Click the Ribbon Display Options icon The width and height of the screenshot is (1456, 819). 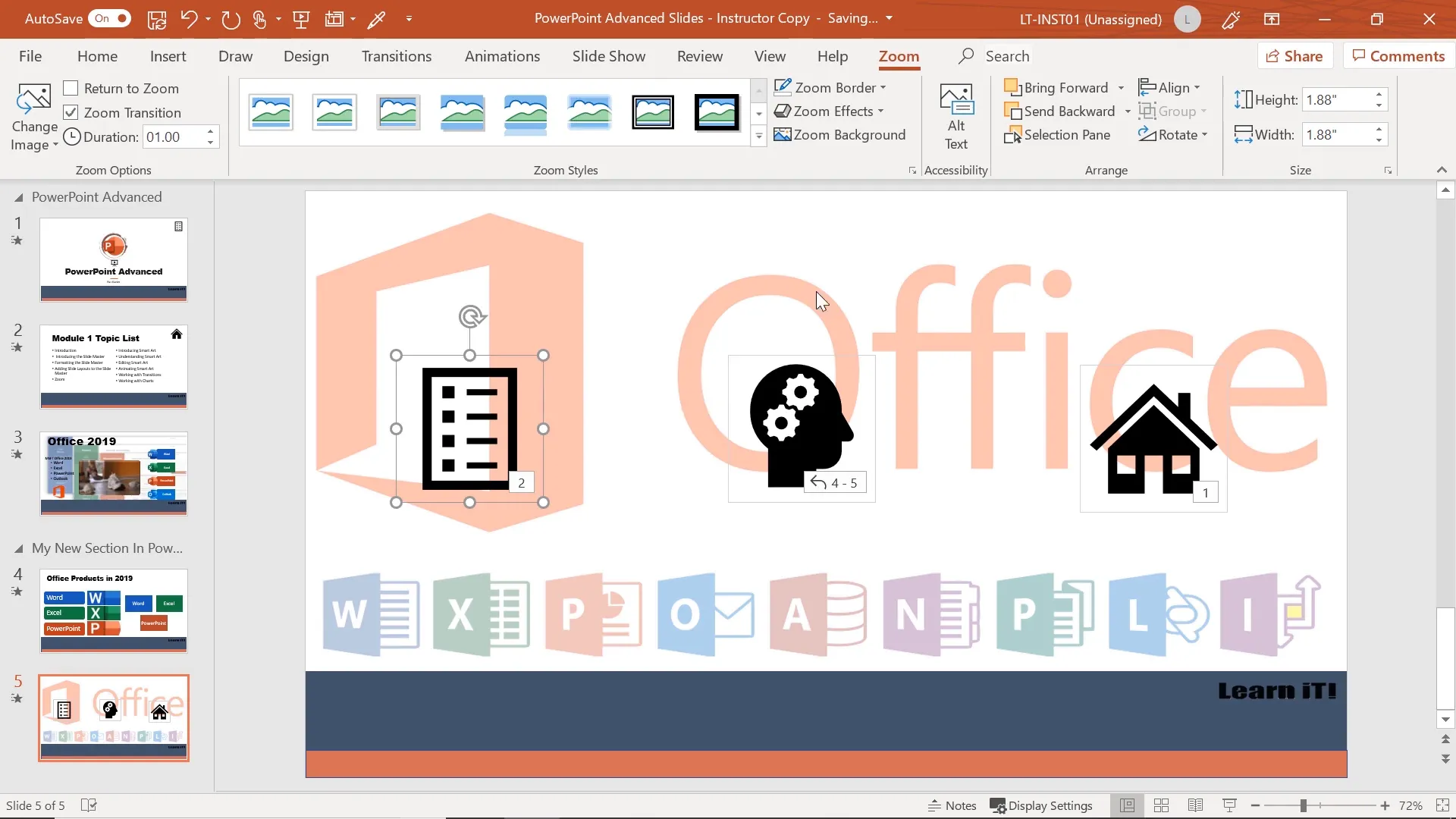coord(1272,19)
